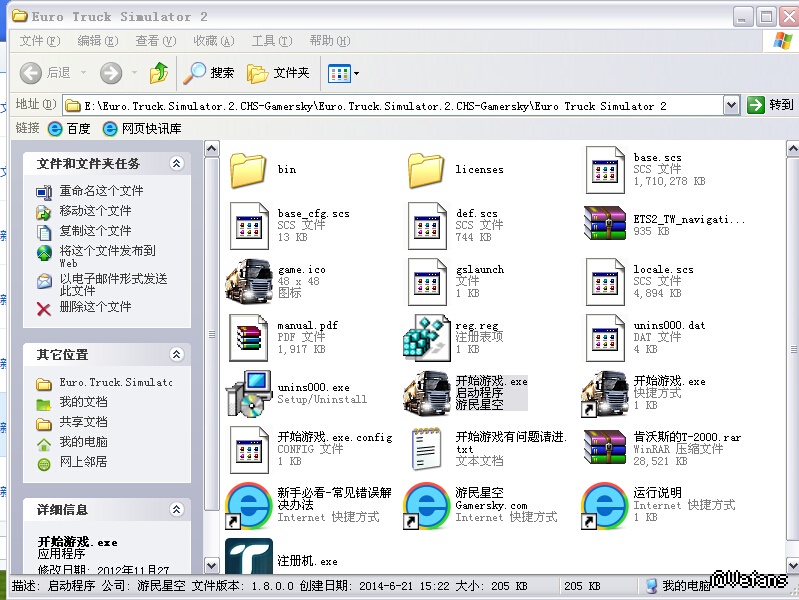Click the 转到 Go button

pos(770,105)
